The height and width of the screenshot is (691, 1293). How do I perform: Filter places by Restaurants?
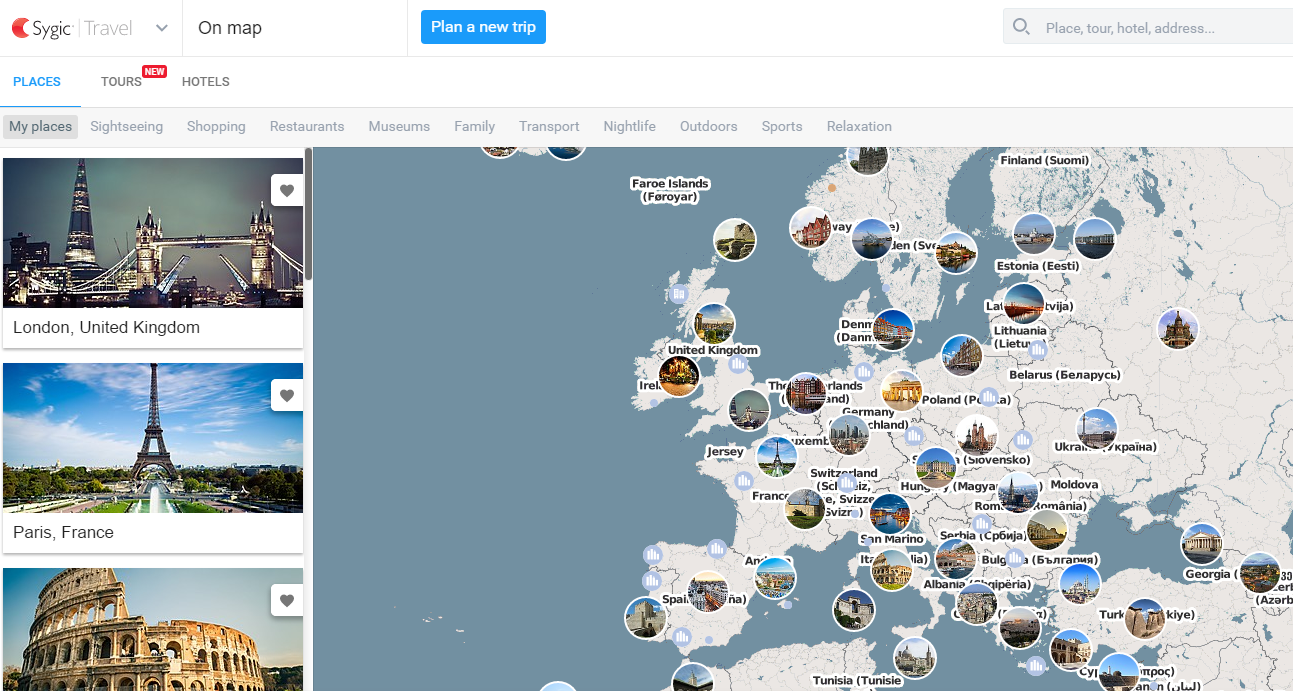tap(307, 127)
